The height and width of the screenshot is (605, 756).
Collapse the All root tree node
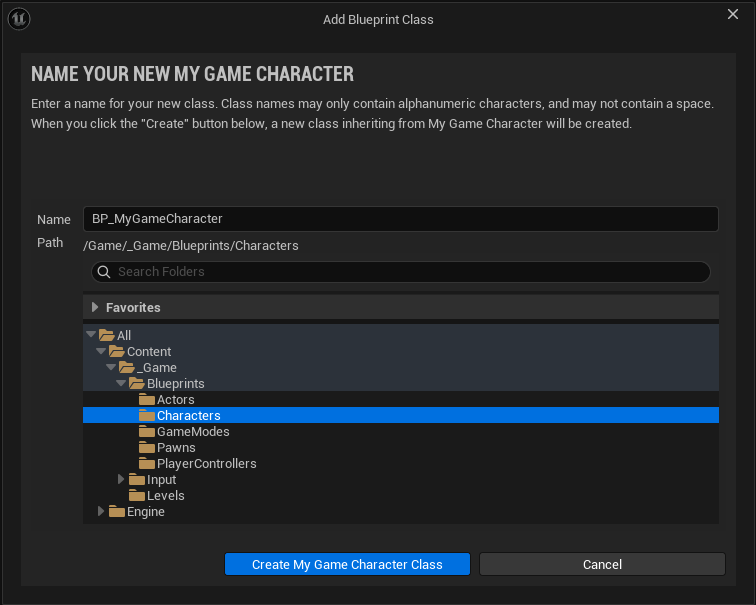(91, 335)
